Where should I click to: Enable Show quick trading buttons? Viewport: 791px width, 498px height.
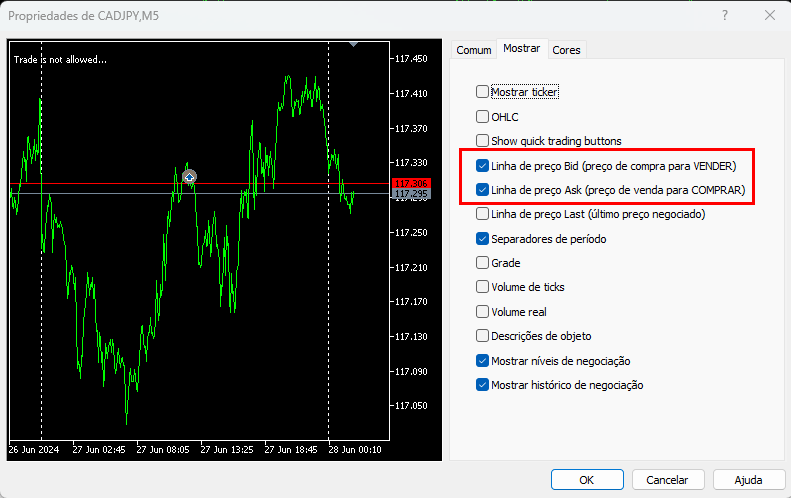[482, 140]
